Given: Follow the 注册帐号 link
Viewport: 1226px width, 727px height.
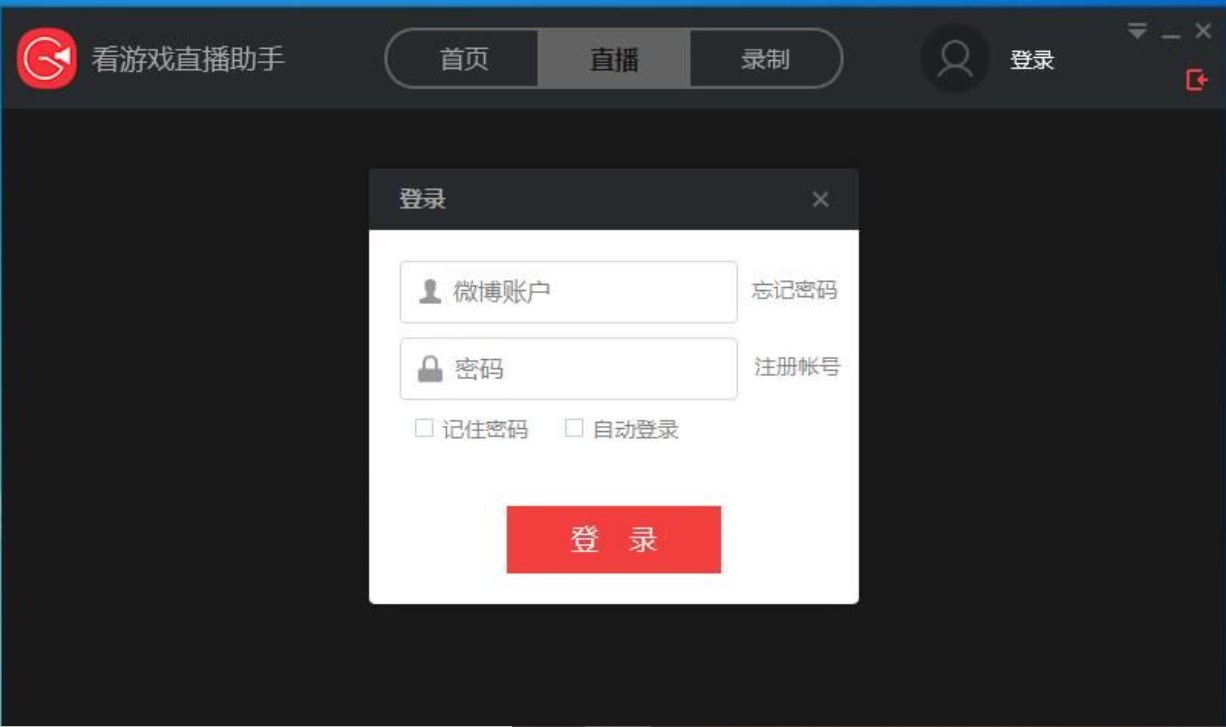Looking at the screenshot, I should pyautogui.click(x=797, y=367).
